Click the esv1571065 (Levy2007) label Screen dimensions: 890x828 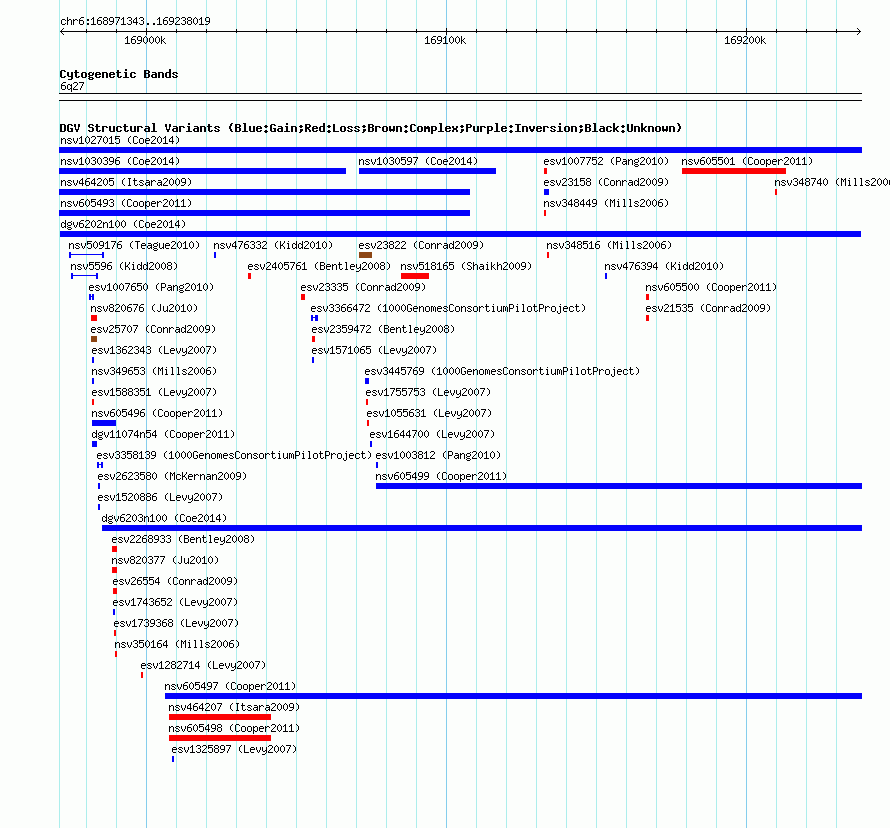374,350
